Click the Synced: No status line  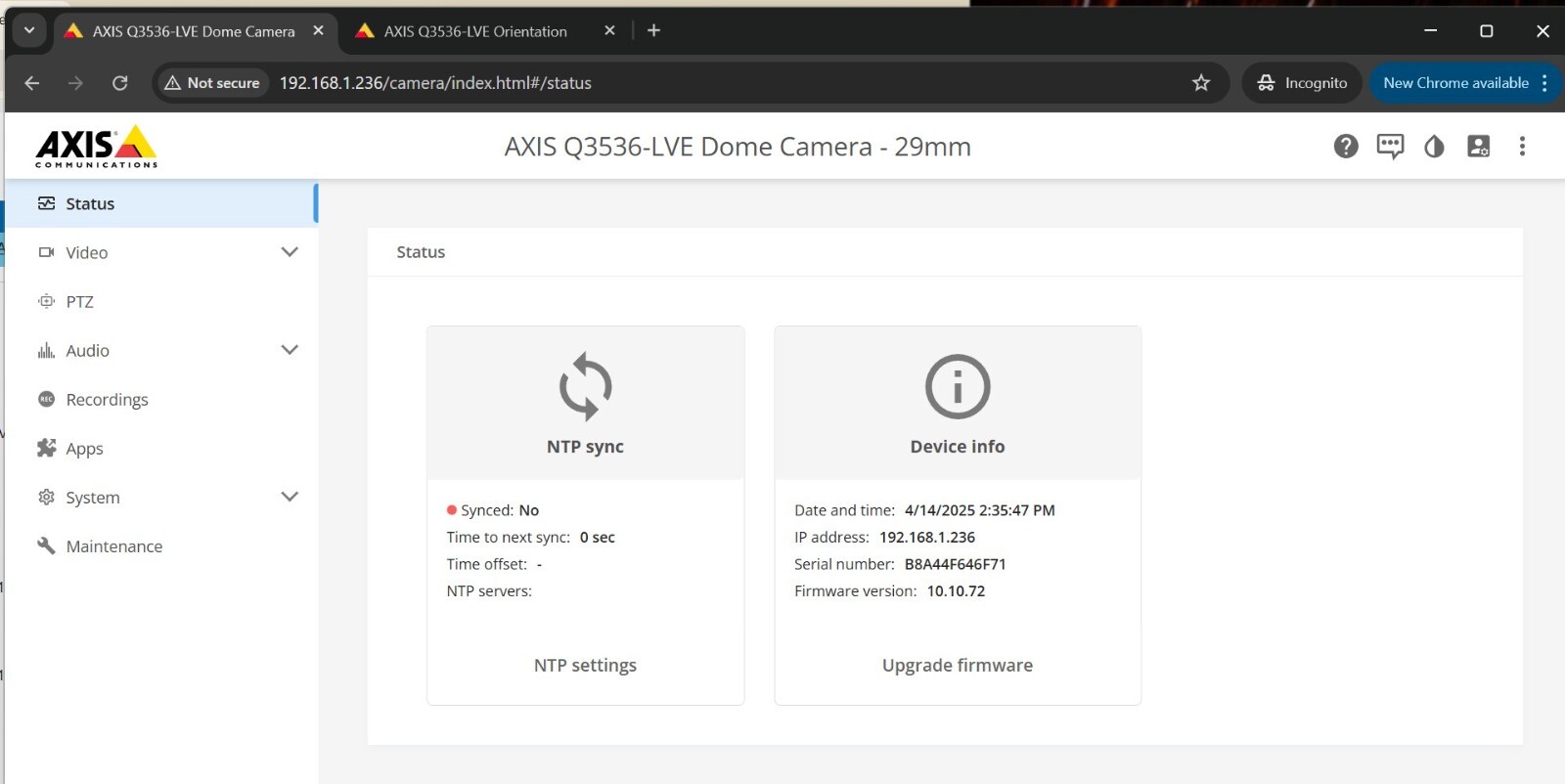coord(493,510)
